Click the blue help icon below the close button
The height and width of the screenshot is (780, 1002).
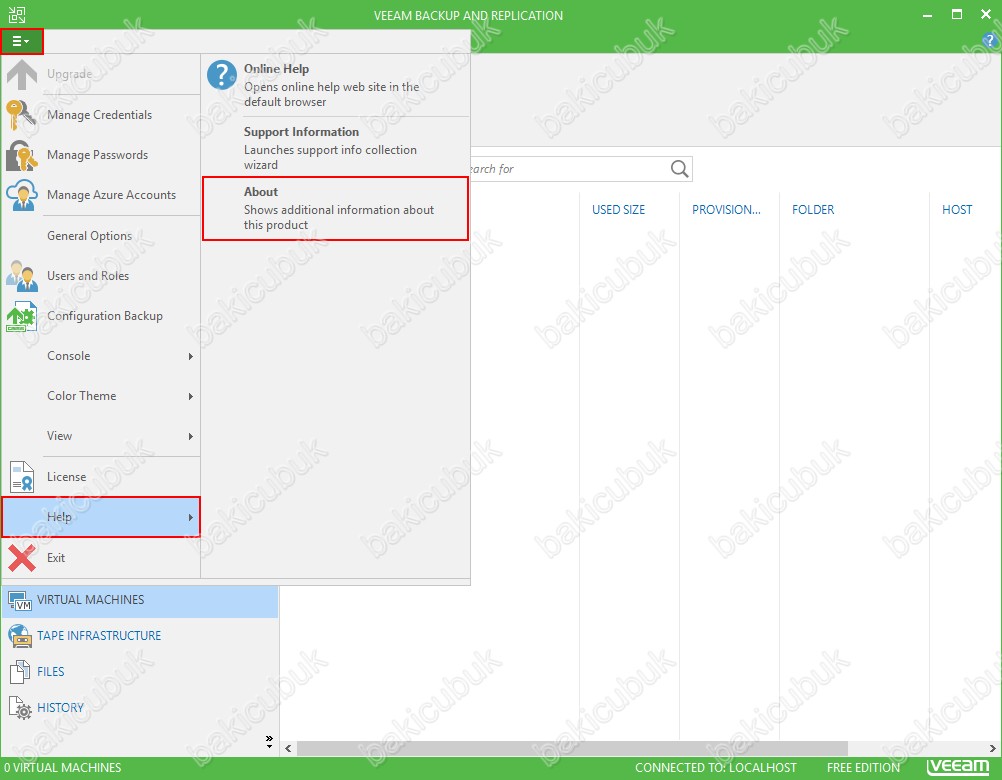(x=990, y=40)
